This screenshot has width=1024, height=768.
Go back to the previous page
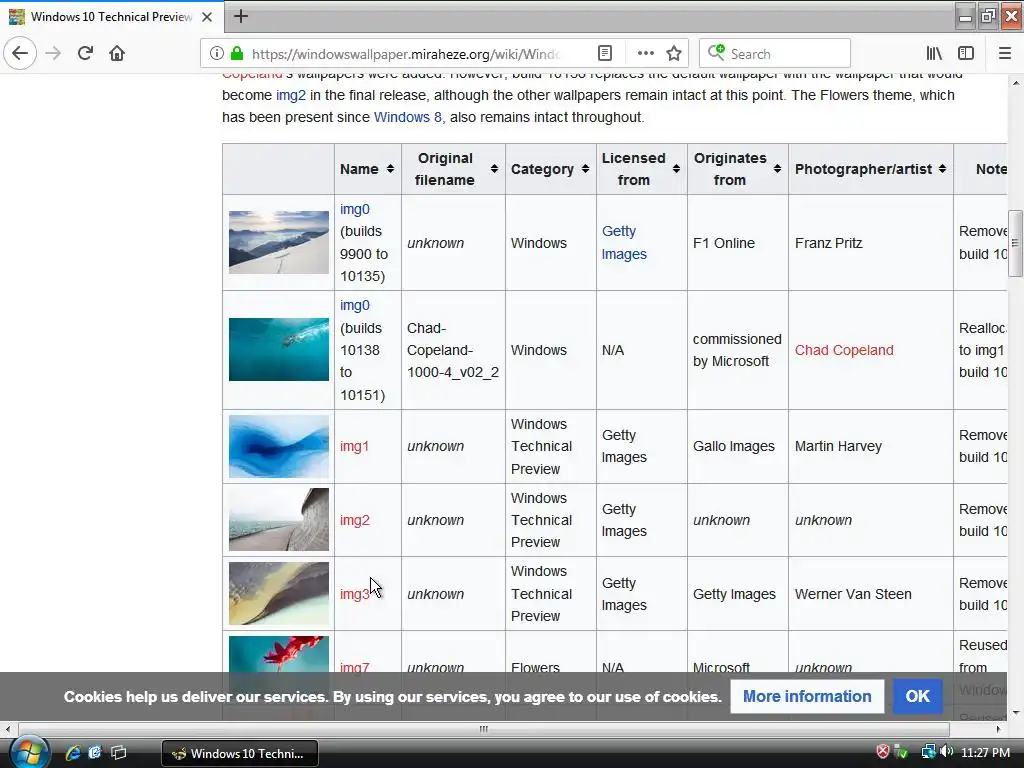click(20, 53)
